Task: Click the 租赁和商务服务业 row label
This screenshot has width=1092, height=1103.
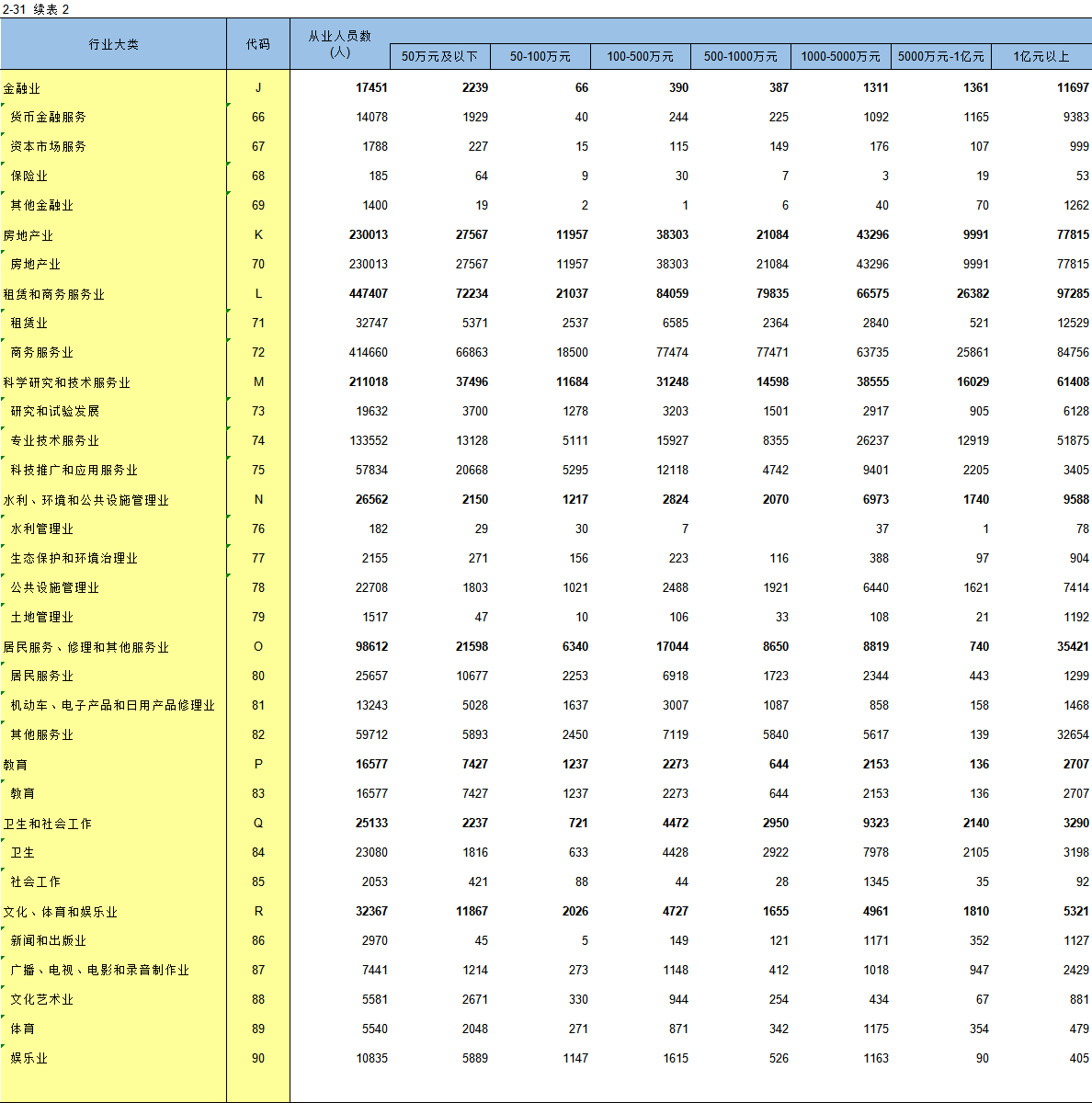Action: click(54, 294)
